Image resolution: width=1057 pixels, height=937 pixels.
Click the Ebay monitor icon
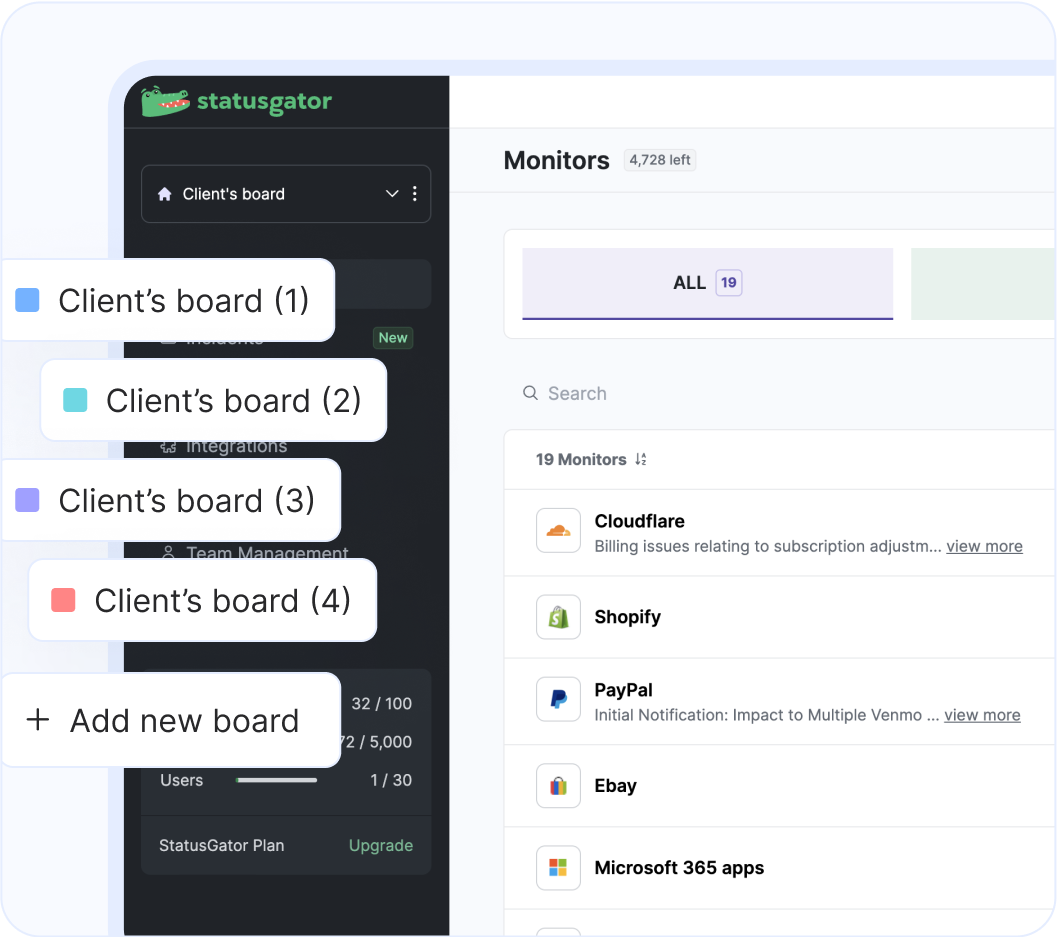coord(558,786)
